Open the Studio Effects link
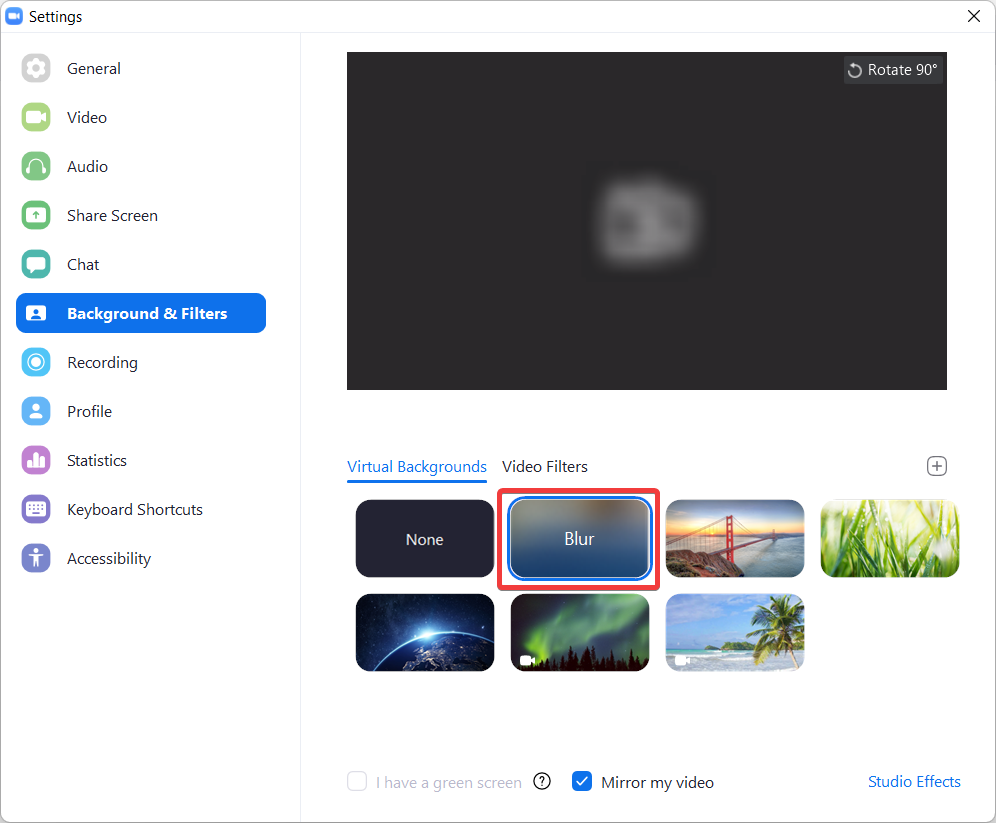The width and height of the screenshot is (996, 823). pyautogui.click(x=914, y=782)
